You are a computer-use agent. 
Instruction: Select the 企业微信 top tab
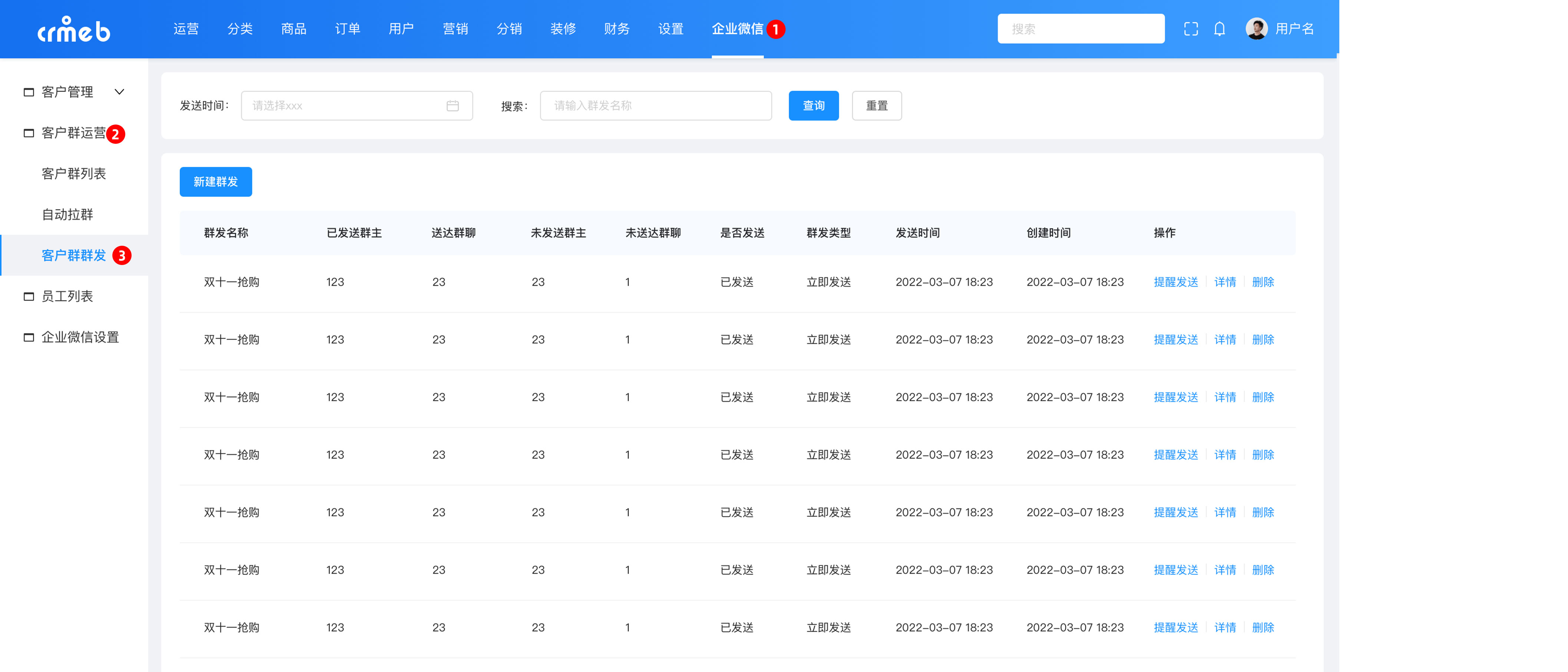tap(737, 29)
